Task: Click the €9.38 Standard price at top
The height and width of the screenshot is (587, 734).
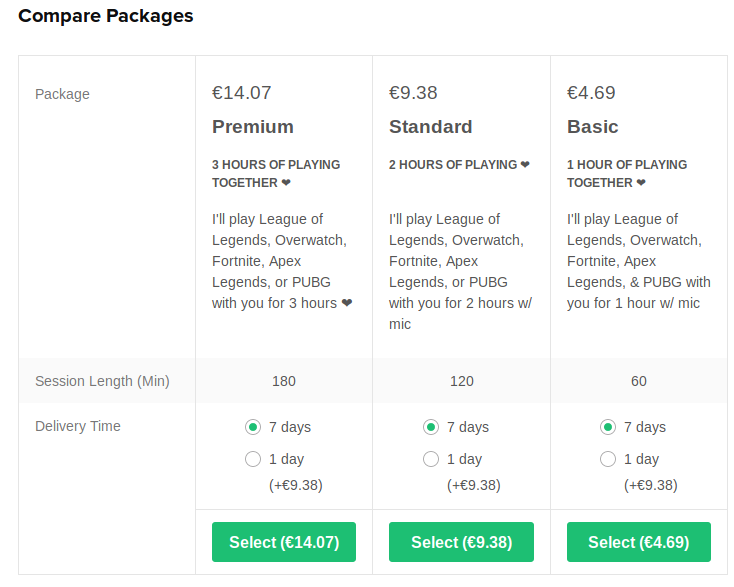Action: [x=414, y=93]
